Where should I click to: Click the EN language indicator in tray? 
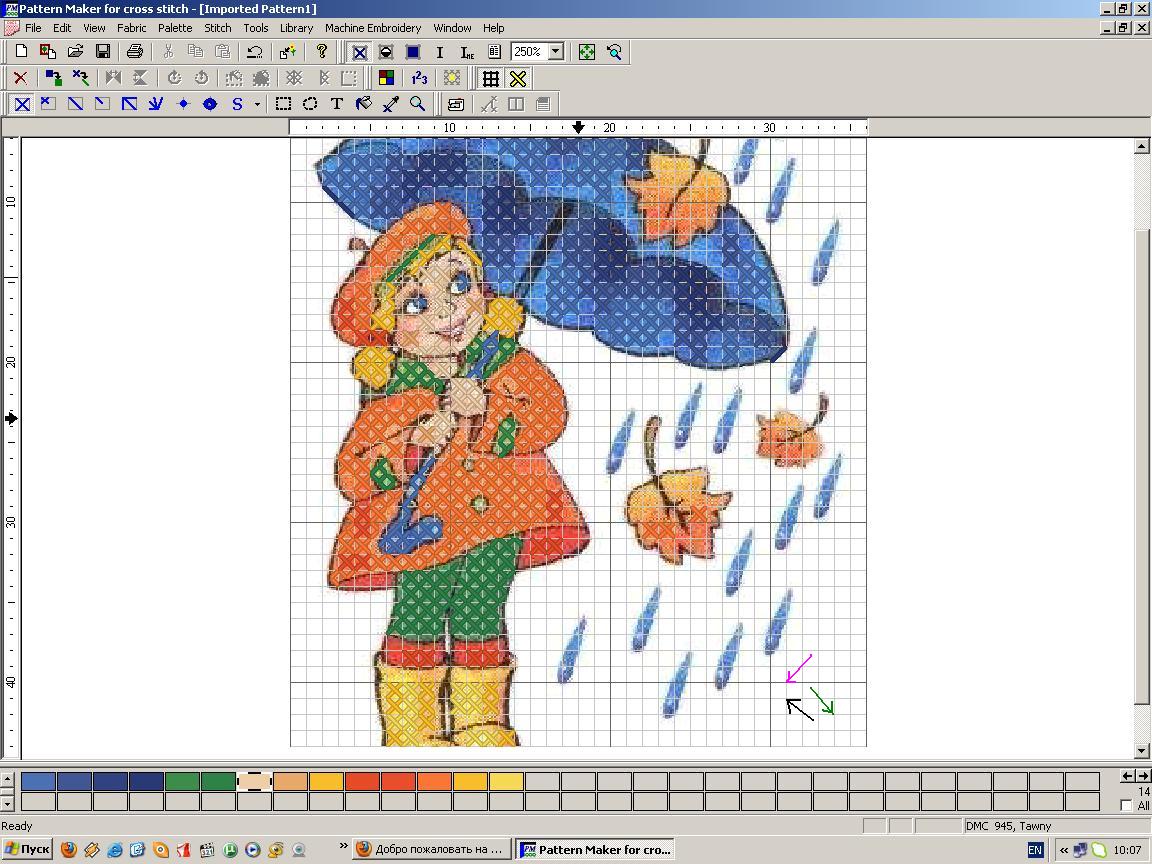(x=1035, y=850)
